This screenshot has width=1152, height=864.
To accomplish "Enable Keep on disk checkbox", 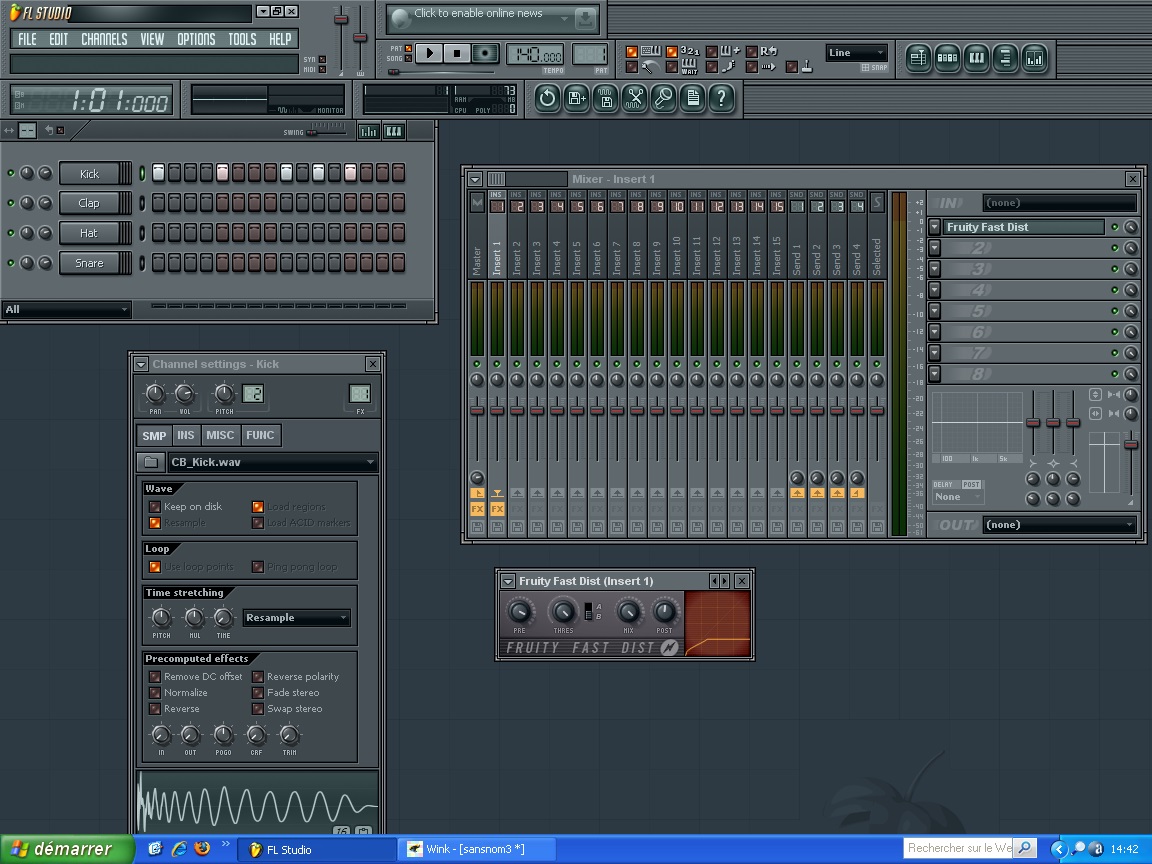I will click(x=154, y=507).
